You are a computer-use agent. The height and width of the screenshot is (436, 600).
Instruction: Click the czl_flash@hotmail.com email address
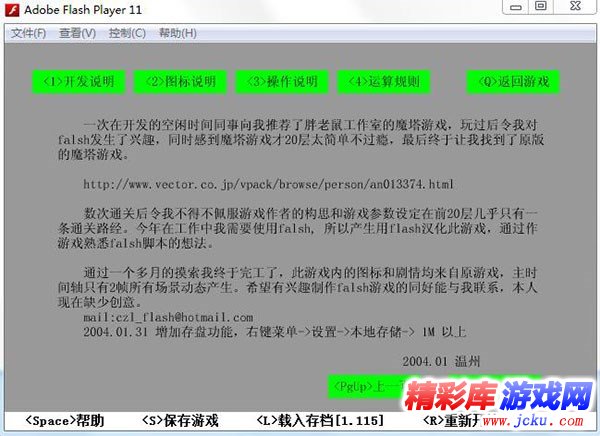168,317
